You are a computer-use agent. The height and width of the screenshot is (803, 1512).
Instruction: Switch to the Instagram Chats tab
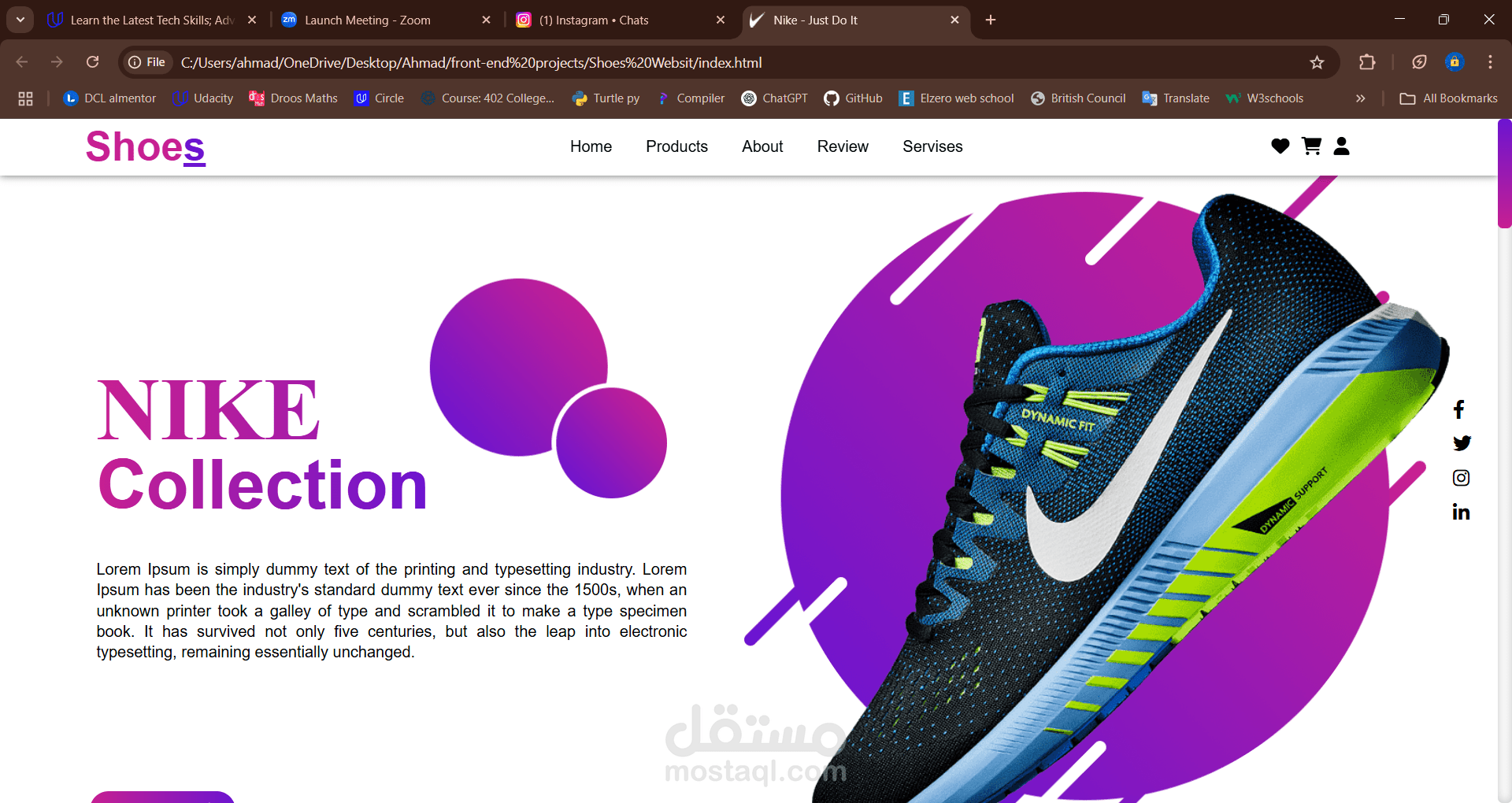click(621, 20)
